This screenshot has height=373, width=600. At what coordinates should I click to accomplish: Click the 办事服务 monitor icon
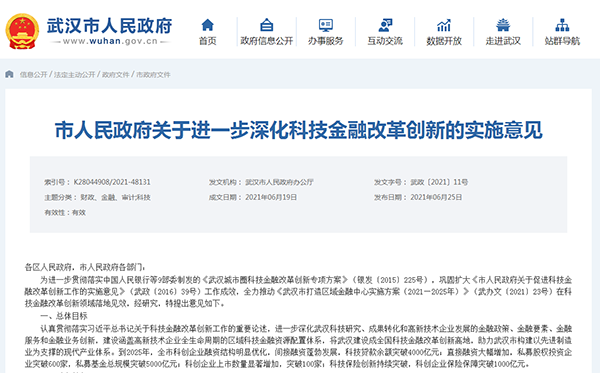click(x=326, y=25)
